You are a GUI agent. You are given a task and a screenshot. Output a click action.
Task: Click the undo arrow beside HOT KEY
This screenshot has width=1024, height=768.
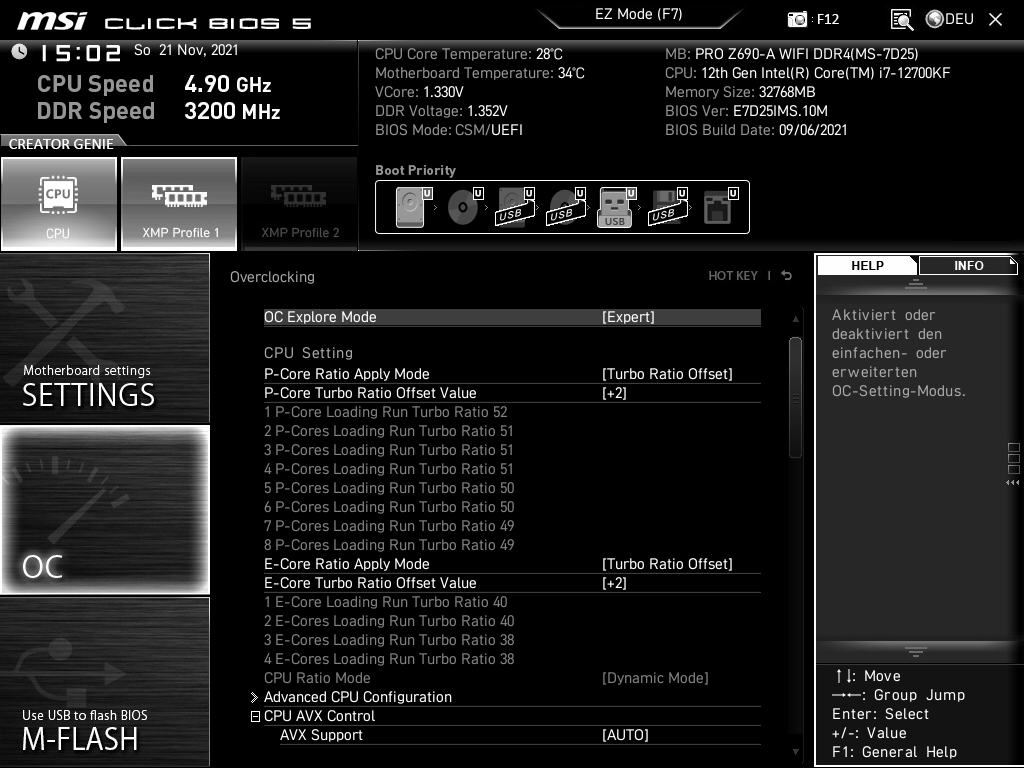[786, 276]
